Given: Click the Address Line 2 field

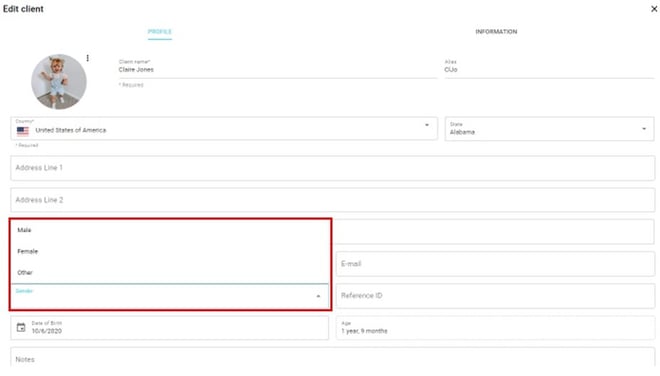Looking at the screenshot, I should (333, 200).
